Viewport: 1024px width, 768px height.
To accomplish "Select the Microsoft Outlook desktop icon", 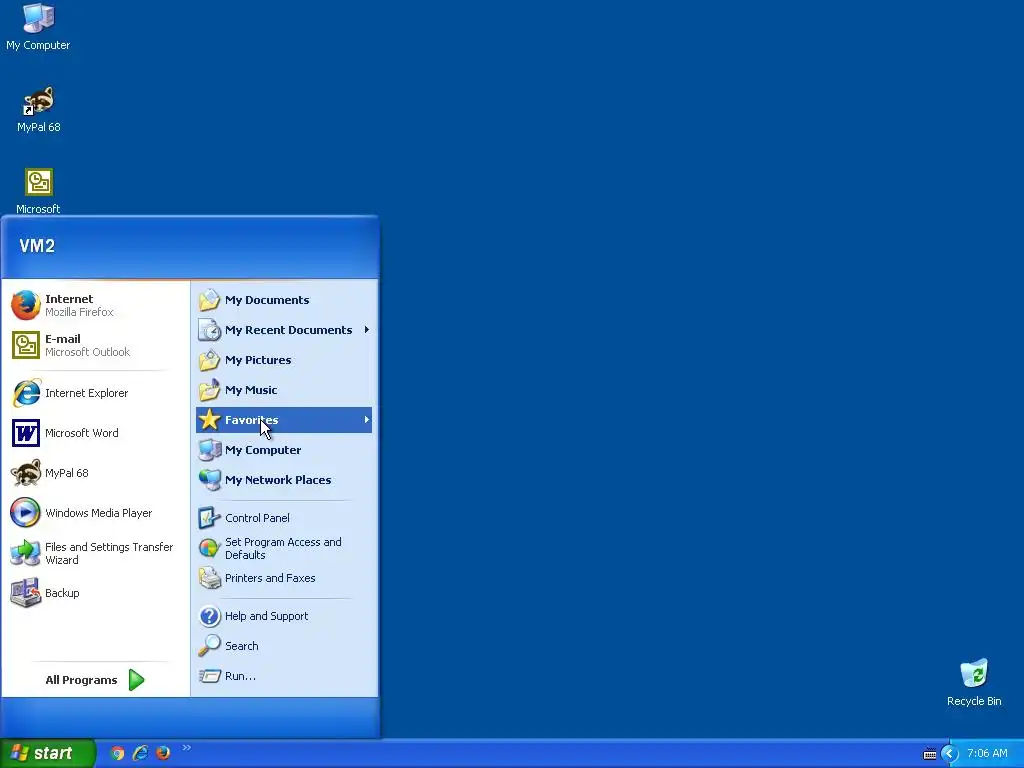I will click(39, 191).
